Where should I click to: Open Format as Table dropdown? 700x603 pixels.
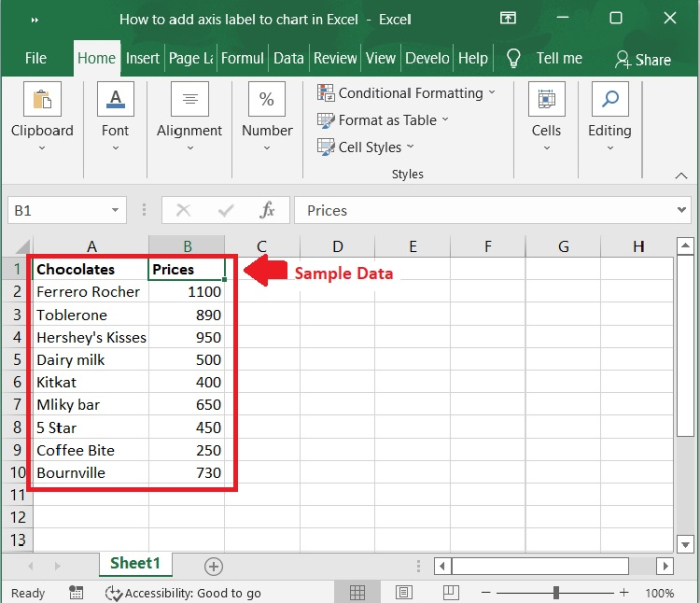click(x=383, y=120)
